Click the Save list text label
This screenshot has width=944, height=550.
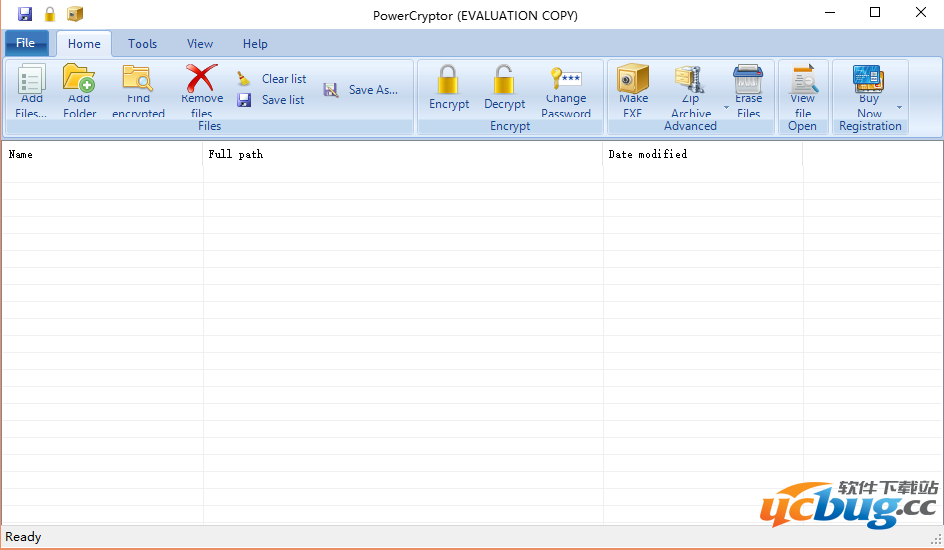(283, 100)
